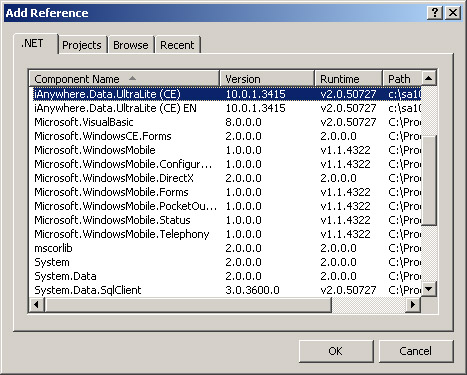Click the horizontal scrollbar thumb
This screenshot has height=375, width=467.
click(x=188, y=304)
